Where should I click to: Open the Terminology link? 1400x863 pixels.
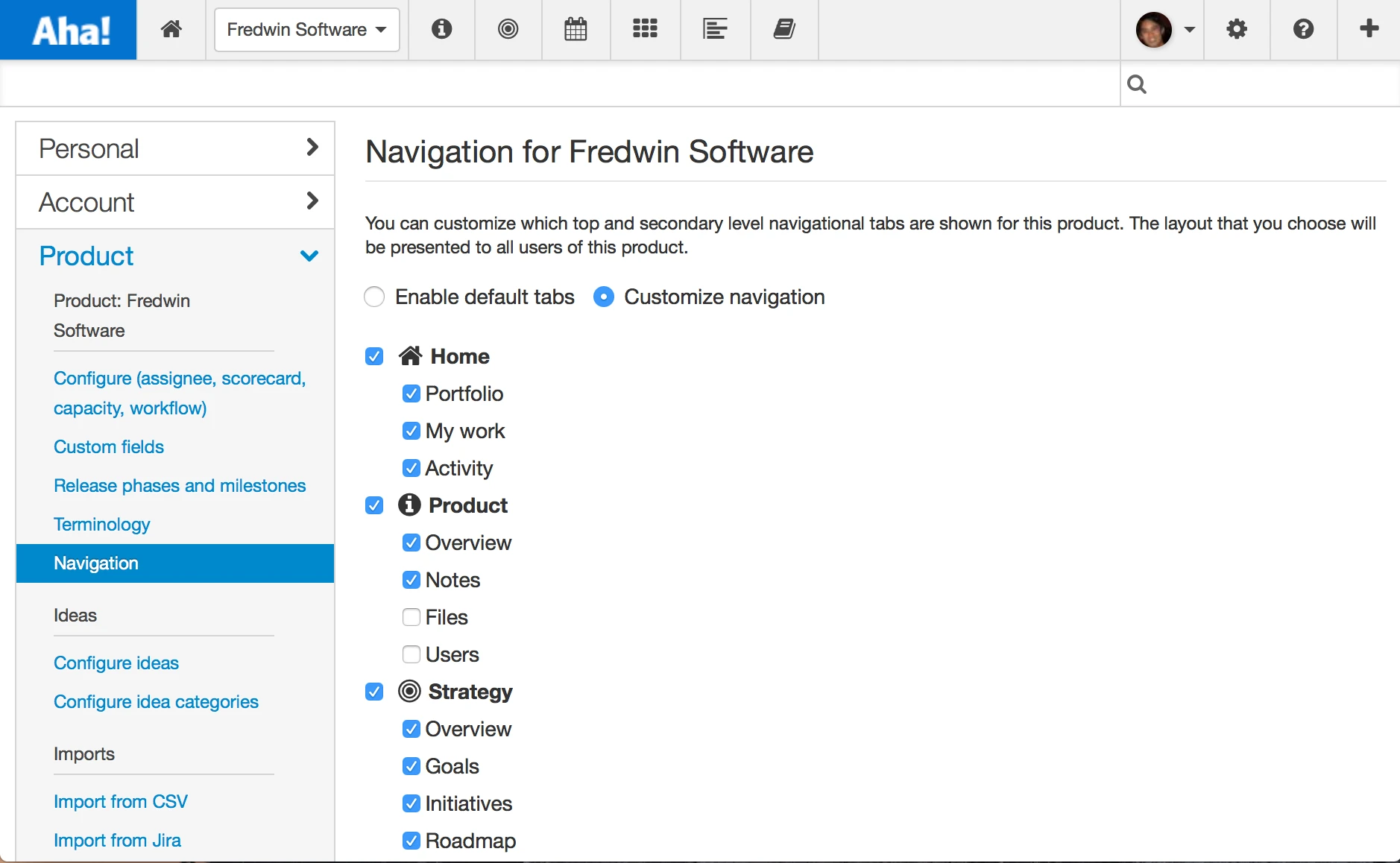click(102, 525)
